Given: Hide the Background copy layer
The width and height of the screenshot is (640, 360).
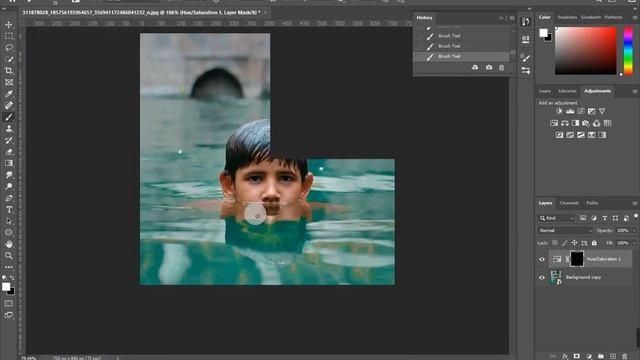Looking at the screenshot, I should point(542,278).
